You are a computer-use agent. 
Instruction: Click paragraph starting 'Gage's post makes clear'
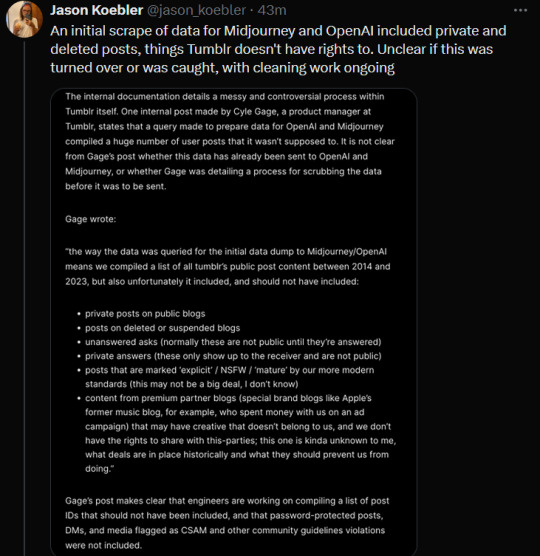(x=227, y=523)
